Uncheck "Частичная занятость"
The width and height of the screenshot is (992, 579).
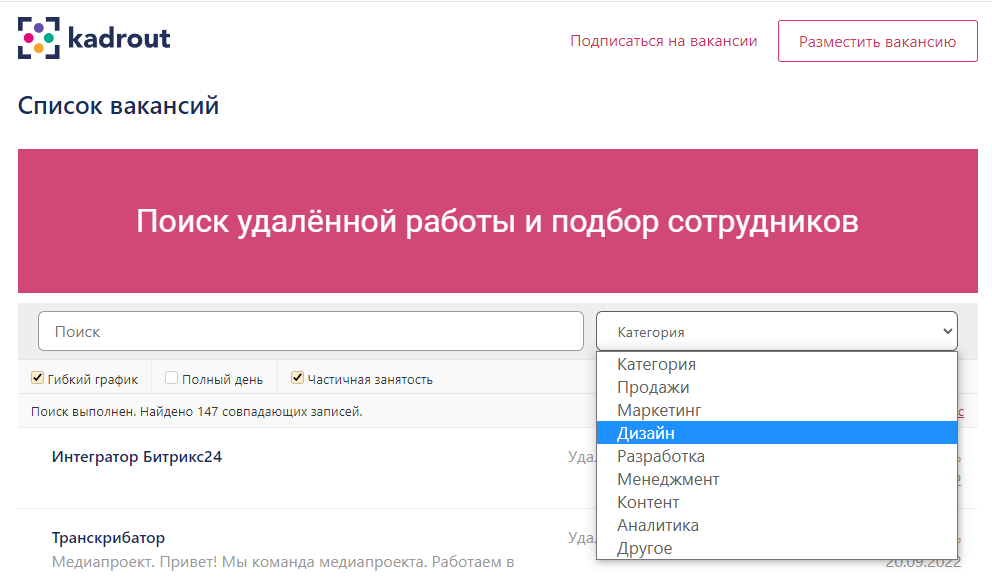[296, 378]
